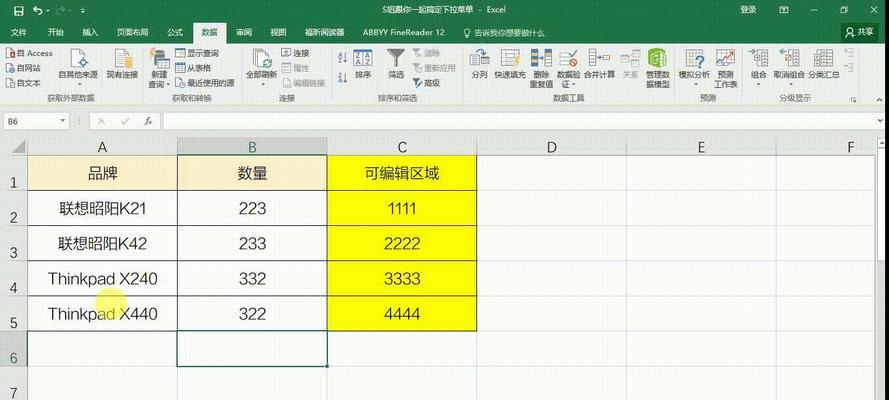Toggle the Filter (筛选) funnel
This screenshot has height=400, width=889.
[396, 64]
